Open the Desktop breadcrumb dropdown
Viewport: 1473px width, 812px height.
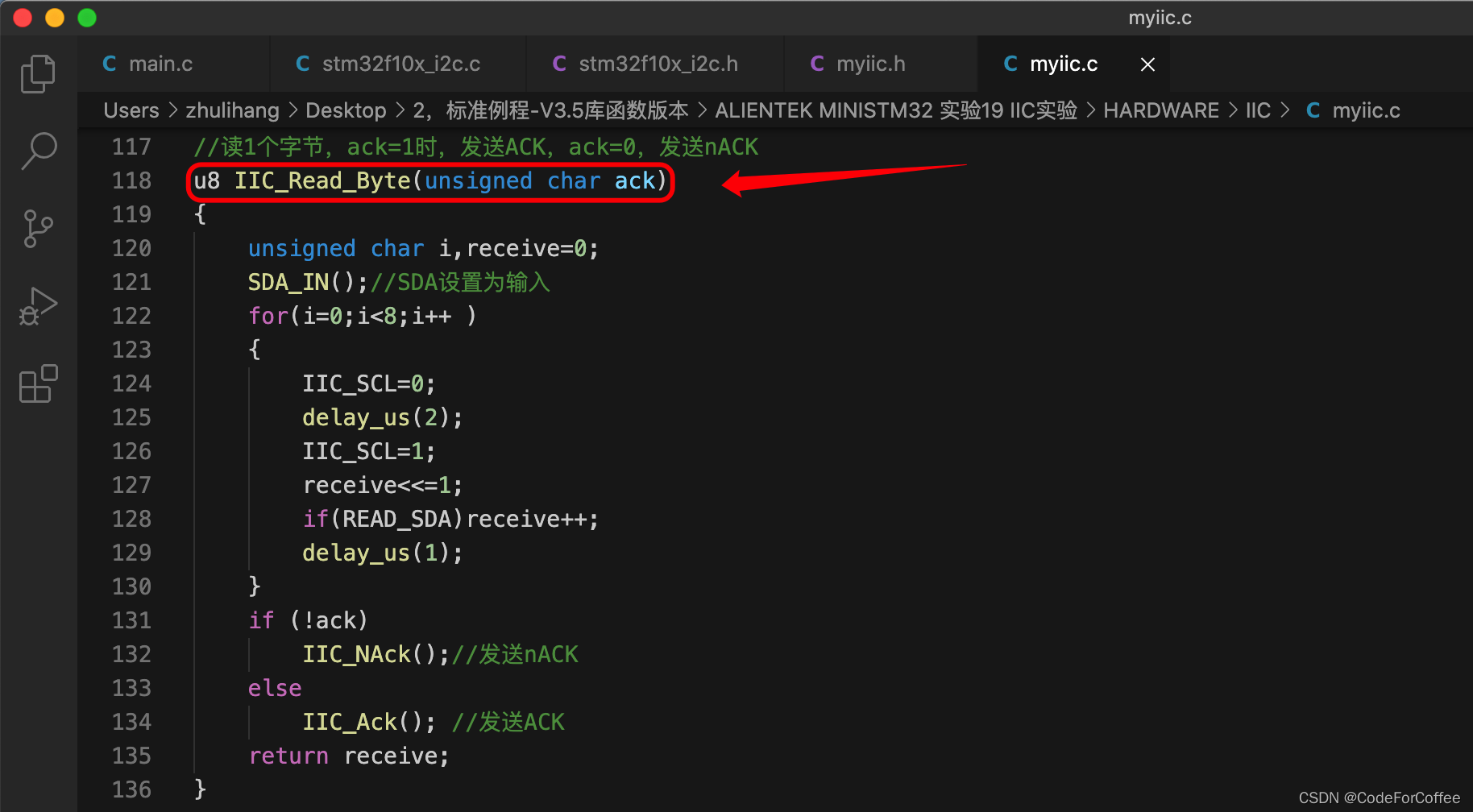point(346,110)
